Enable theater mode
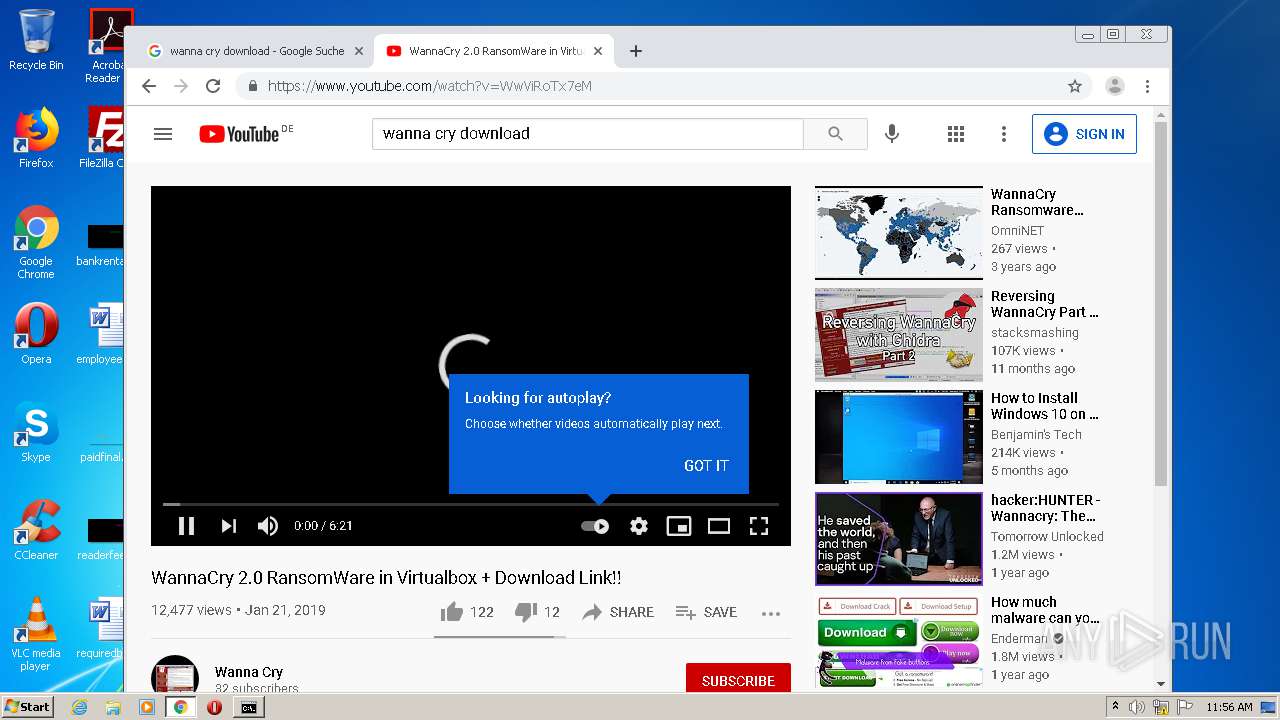 (719, 526)
